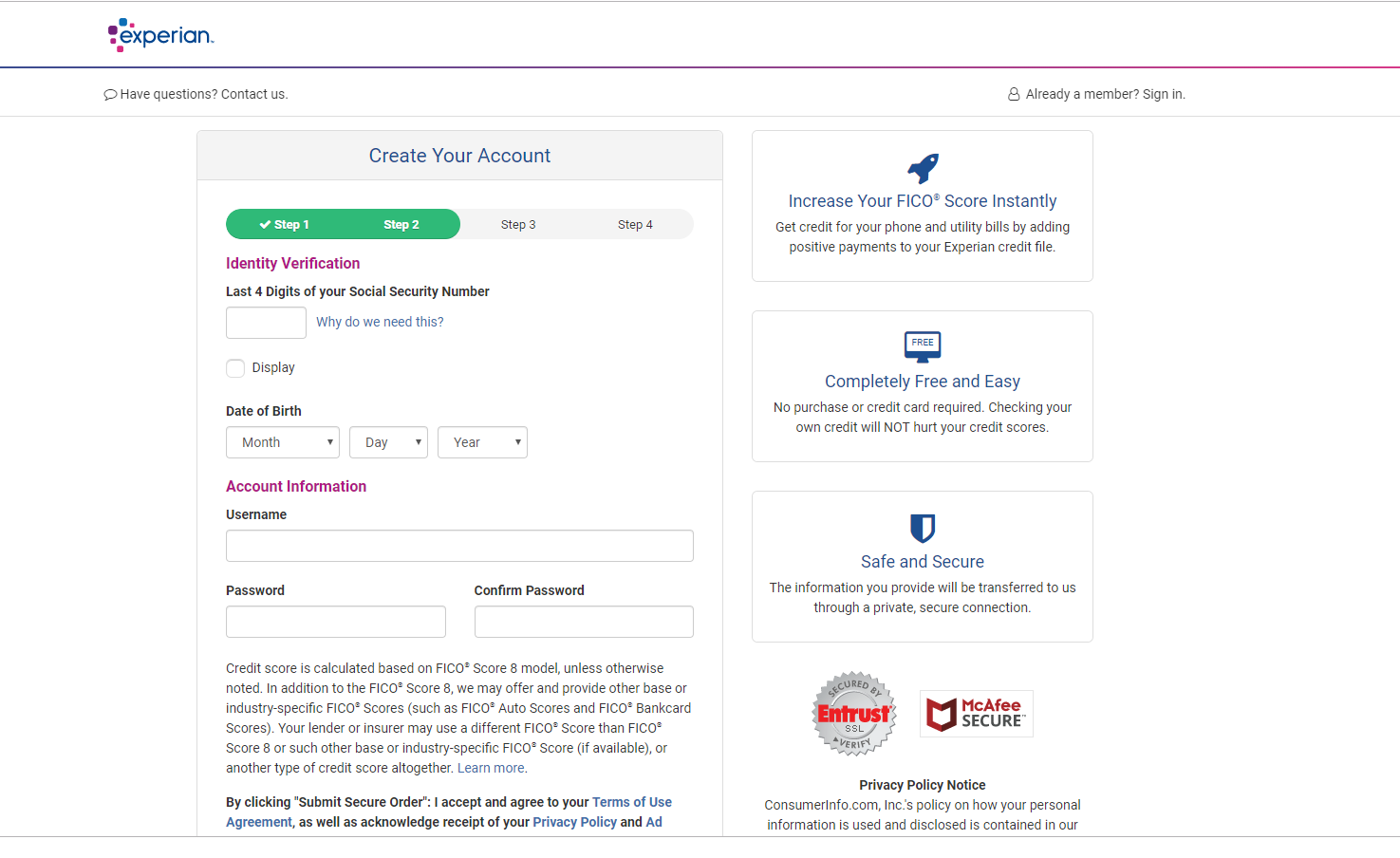
Task: Click the Step 1 checkmark icon
Action: [x=265, y=225]
